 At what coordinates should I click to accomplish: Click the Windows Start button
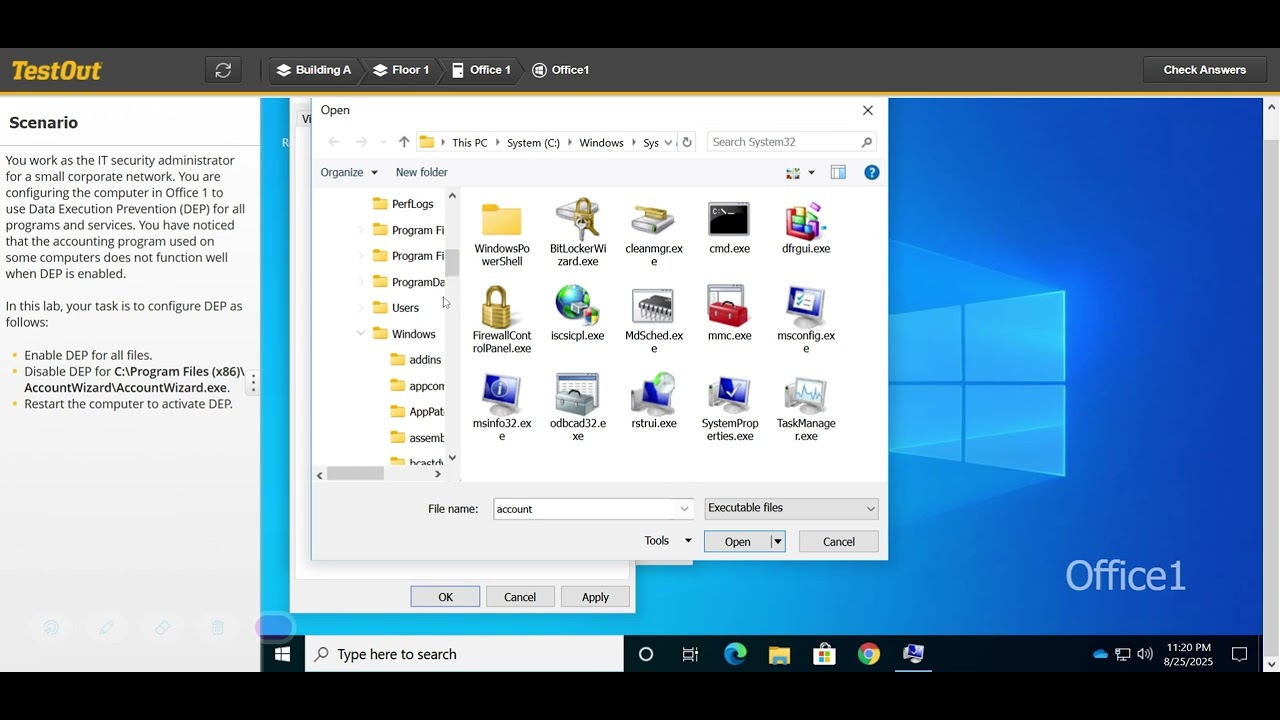(x=282, y=654)
